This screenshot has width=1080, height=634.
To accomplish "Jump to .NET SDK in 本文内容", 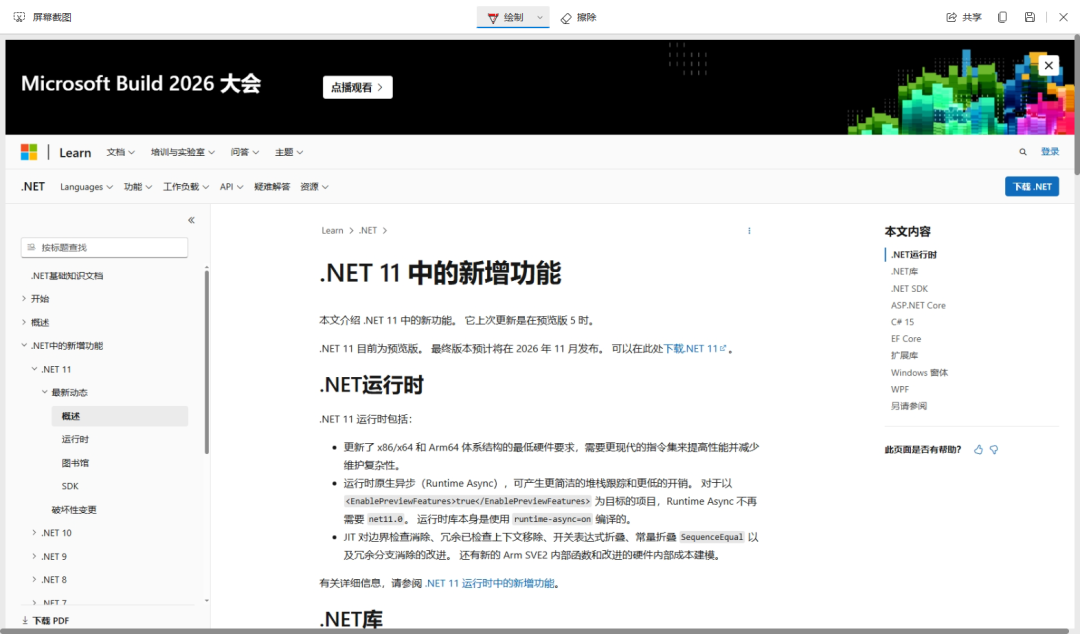I will click(x=909, y=288).
